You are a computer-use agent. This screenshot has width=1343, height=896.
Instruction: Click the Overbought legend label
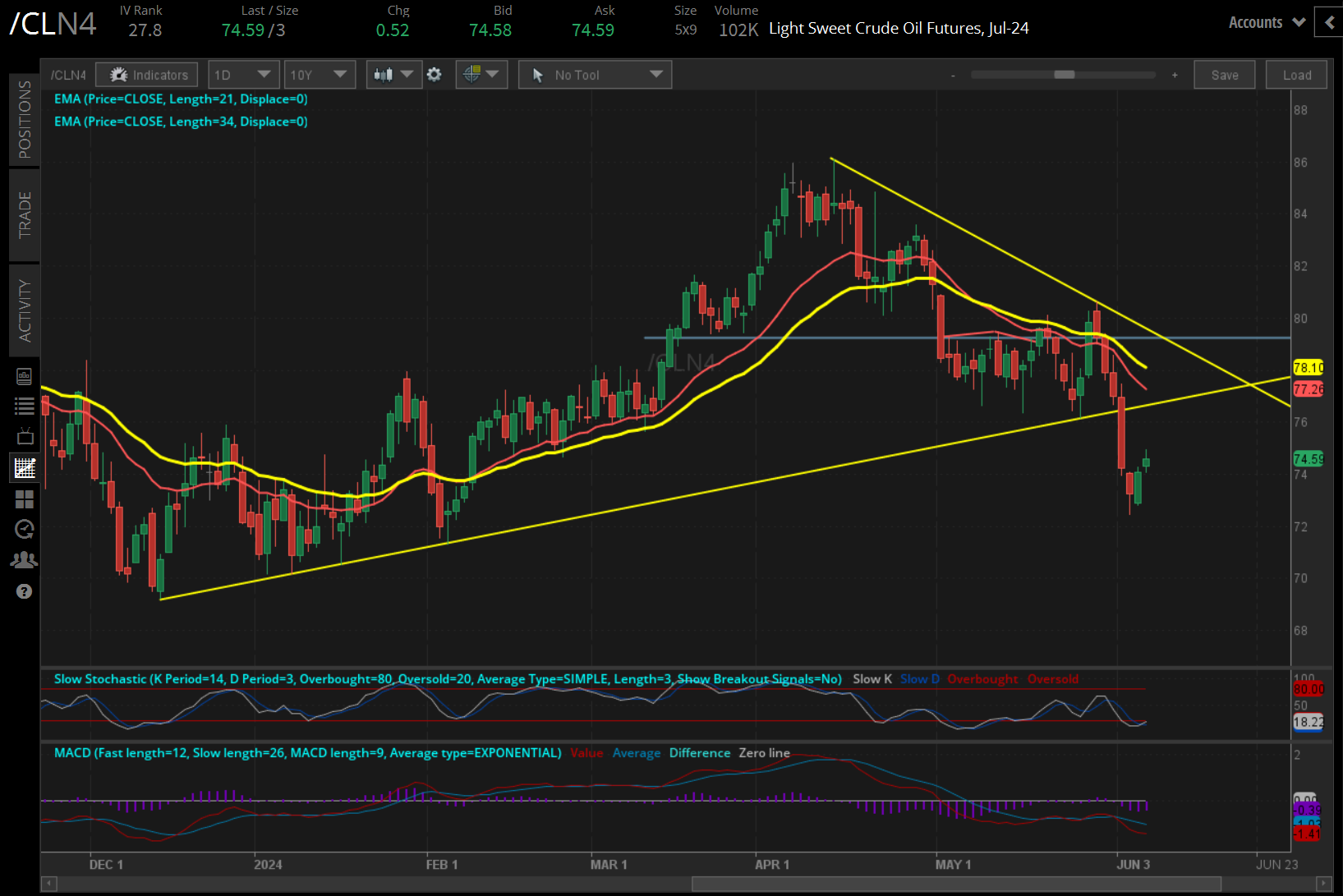pyautogui.click(x=982, y=679)
